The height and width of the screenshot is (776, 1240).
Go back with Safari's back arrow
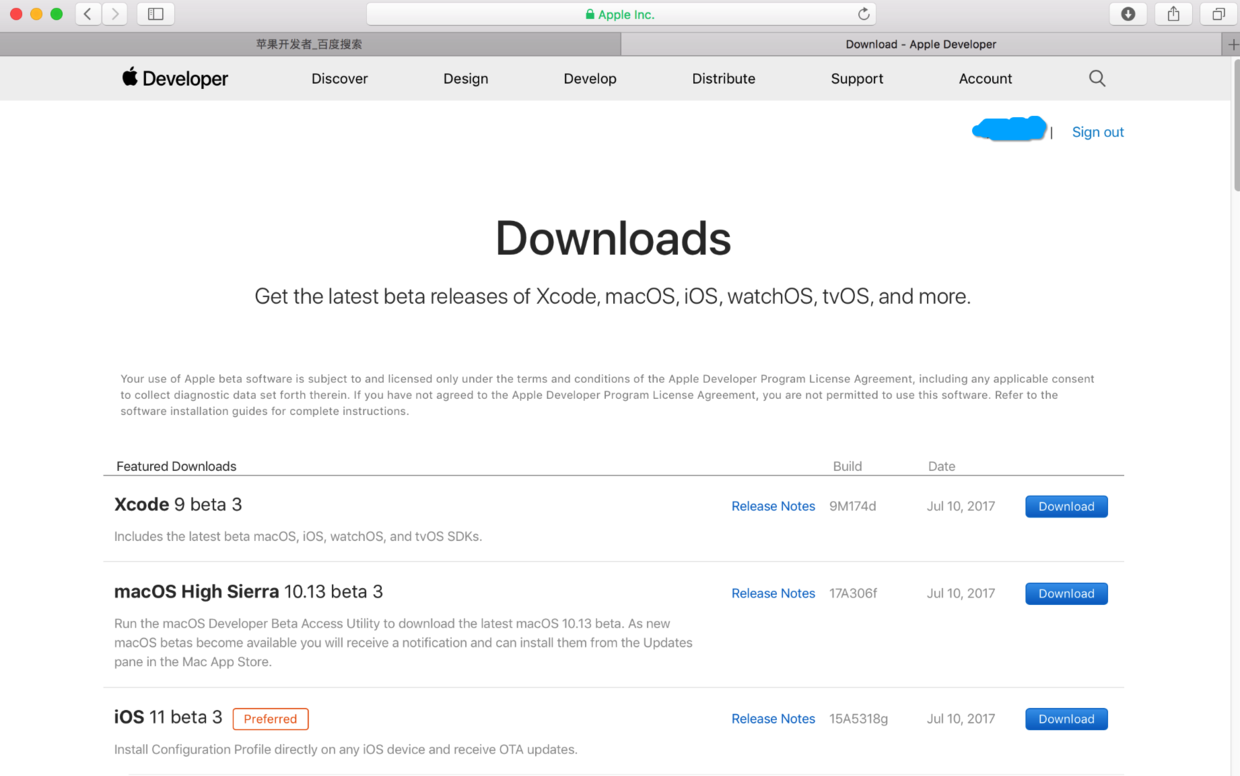(88, 14)
